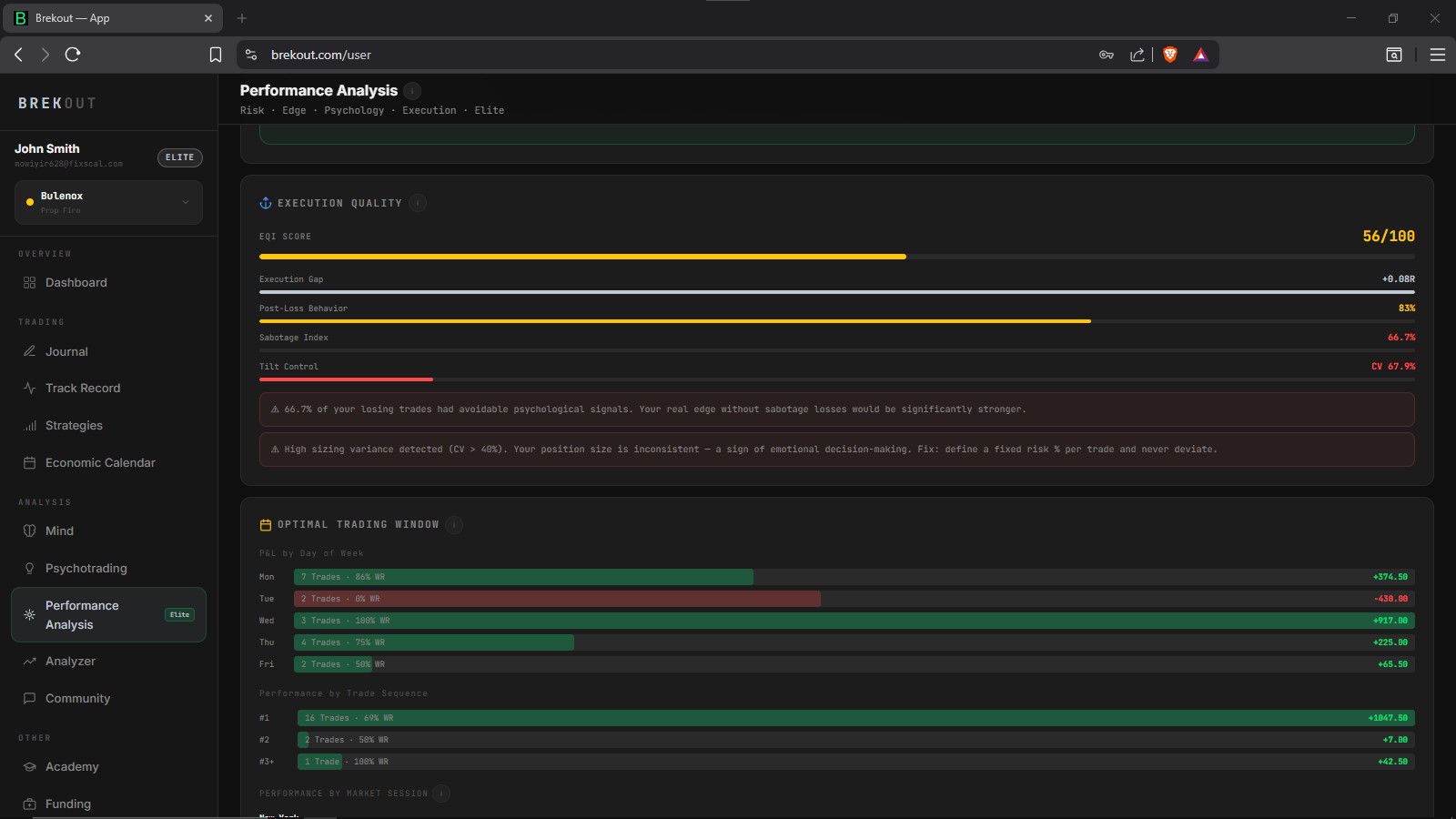
Task: Expand the Bulenox account dropdown
Action: pyautogui.click(x=108, y=202)
